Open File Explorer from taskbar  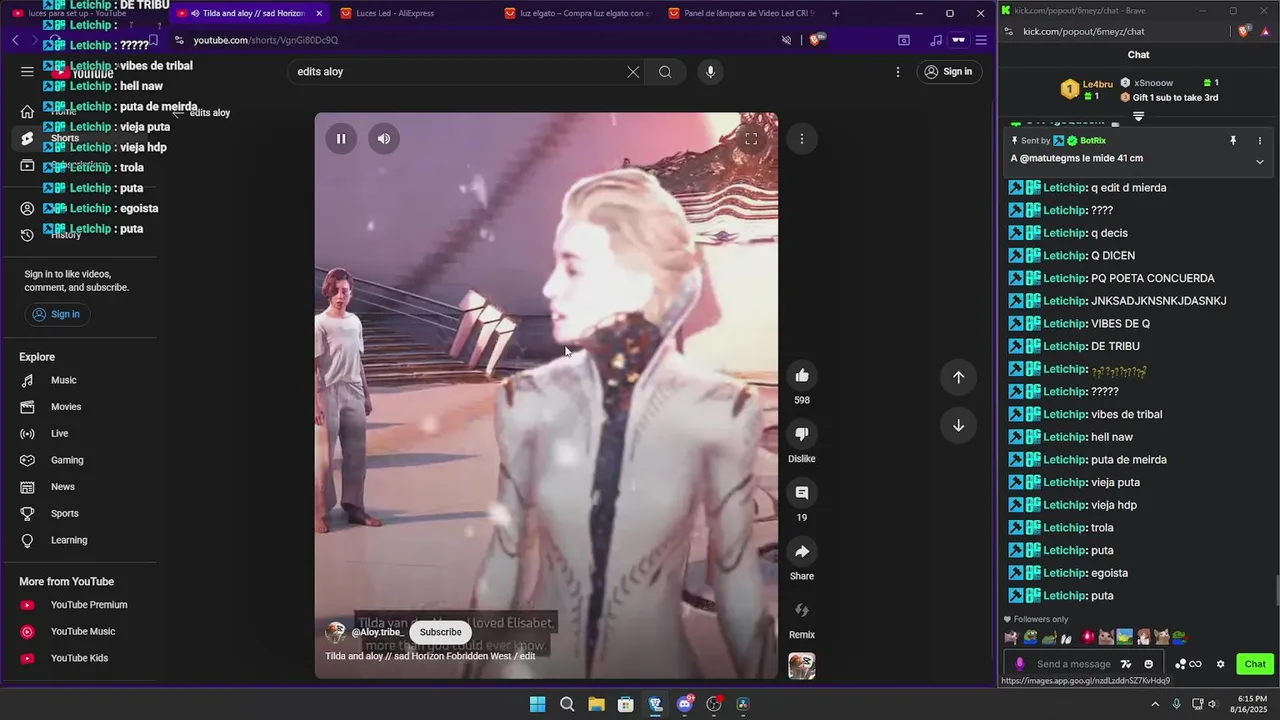(596, 704)
